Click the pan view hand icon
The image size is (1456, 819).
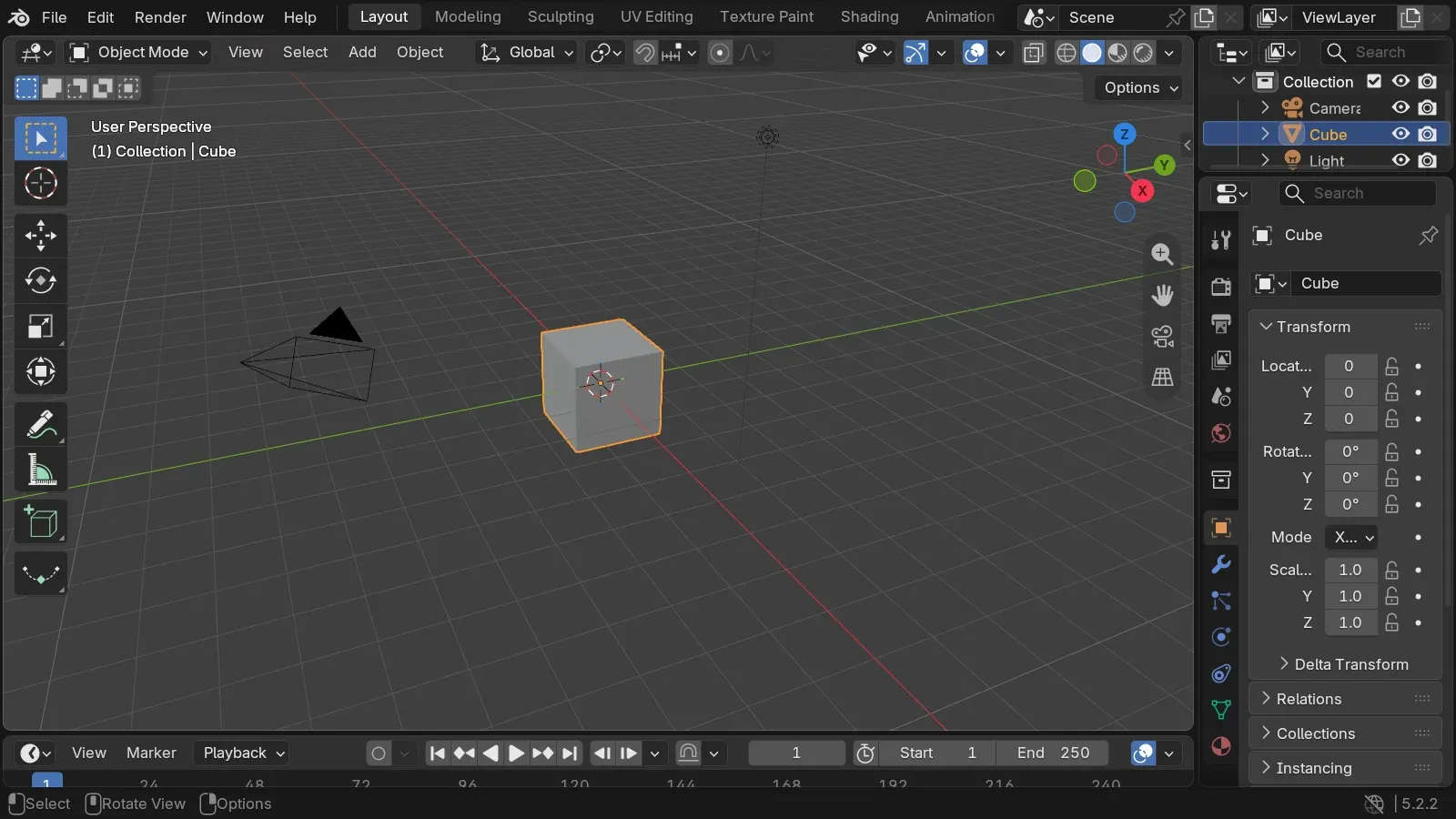1162,295
